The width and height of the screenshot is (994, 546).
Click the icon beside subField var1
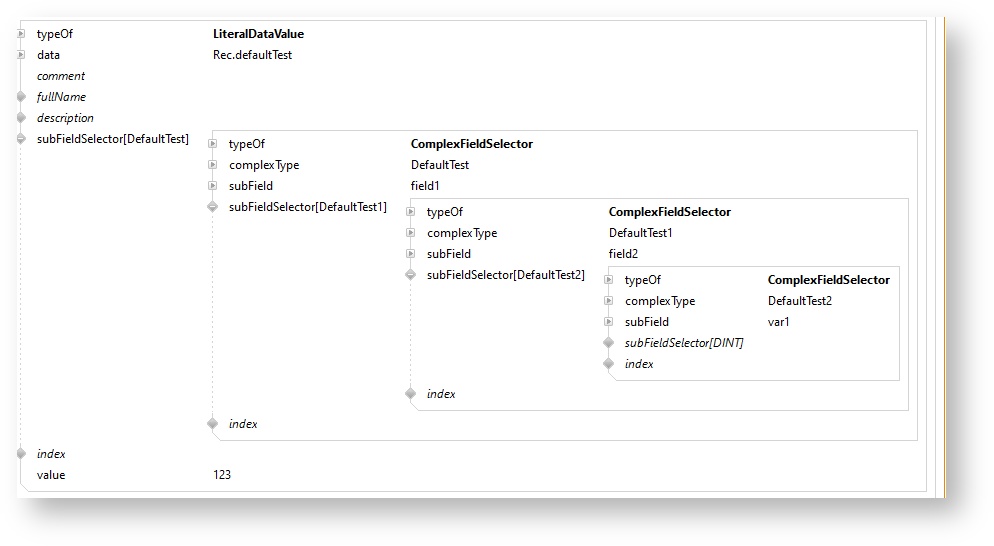point(608,322)
